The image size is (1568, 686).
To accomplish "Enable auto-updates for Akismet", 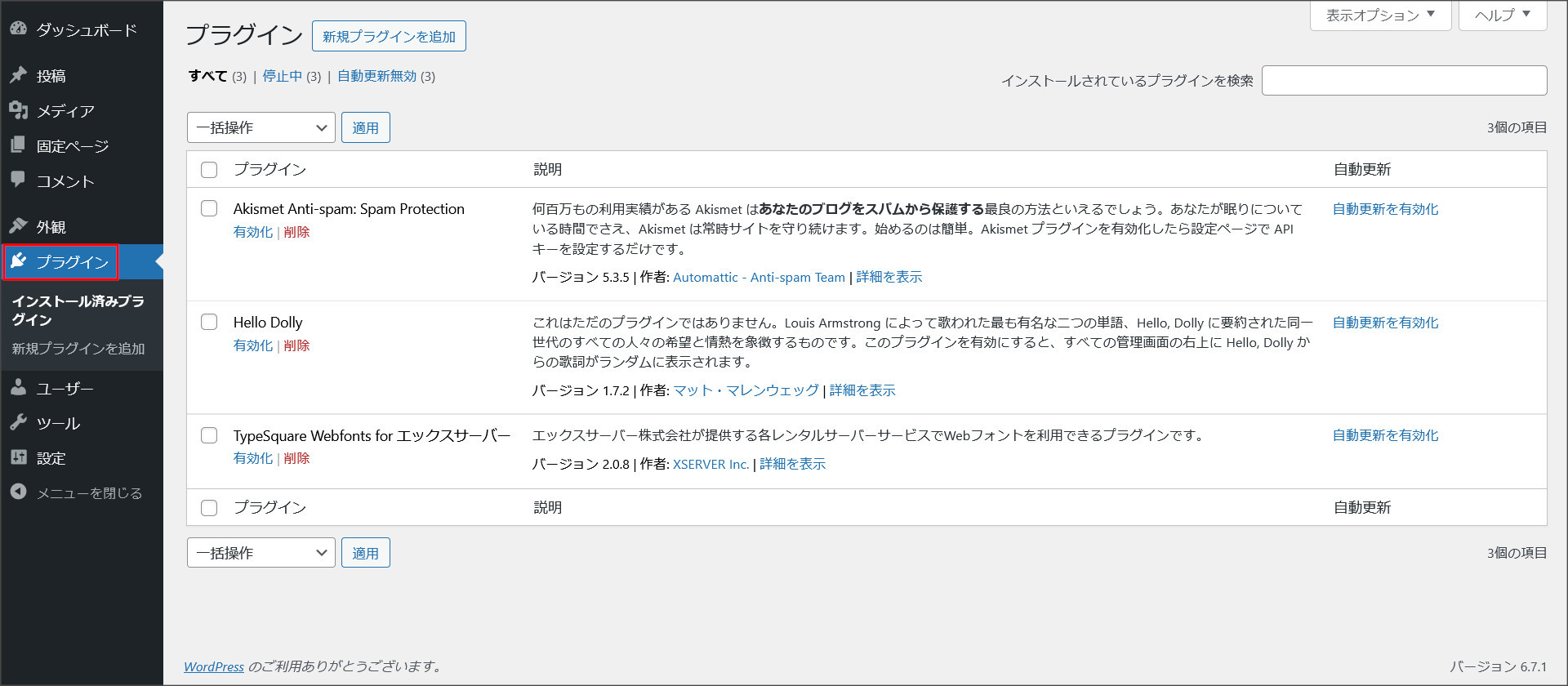I will pyautogui.click(x=1385, y=209).
